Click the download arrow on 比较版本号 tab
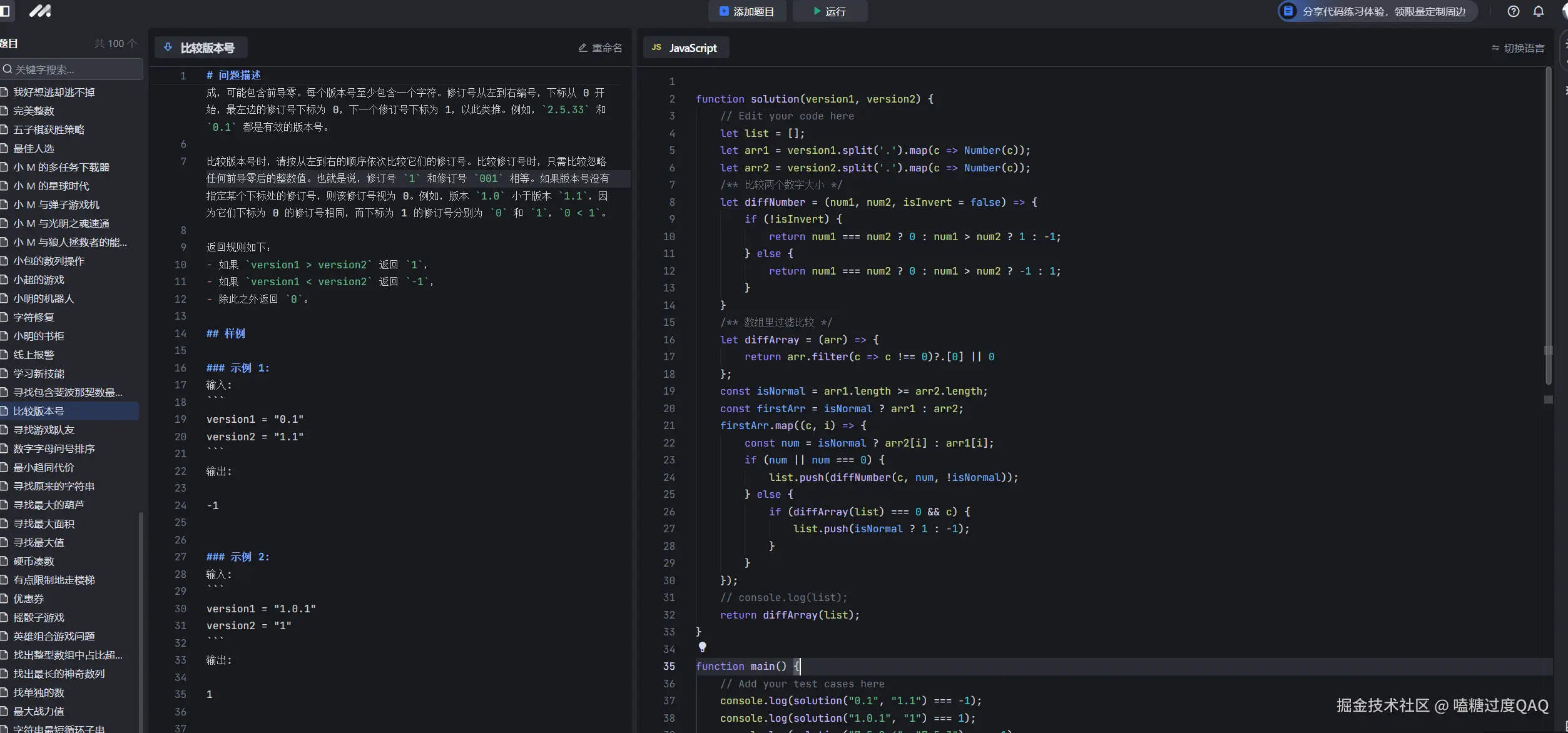 click(x=168, y=48)
